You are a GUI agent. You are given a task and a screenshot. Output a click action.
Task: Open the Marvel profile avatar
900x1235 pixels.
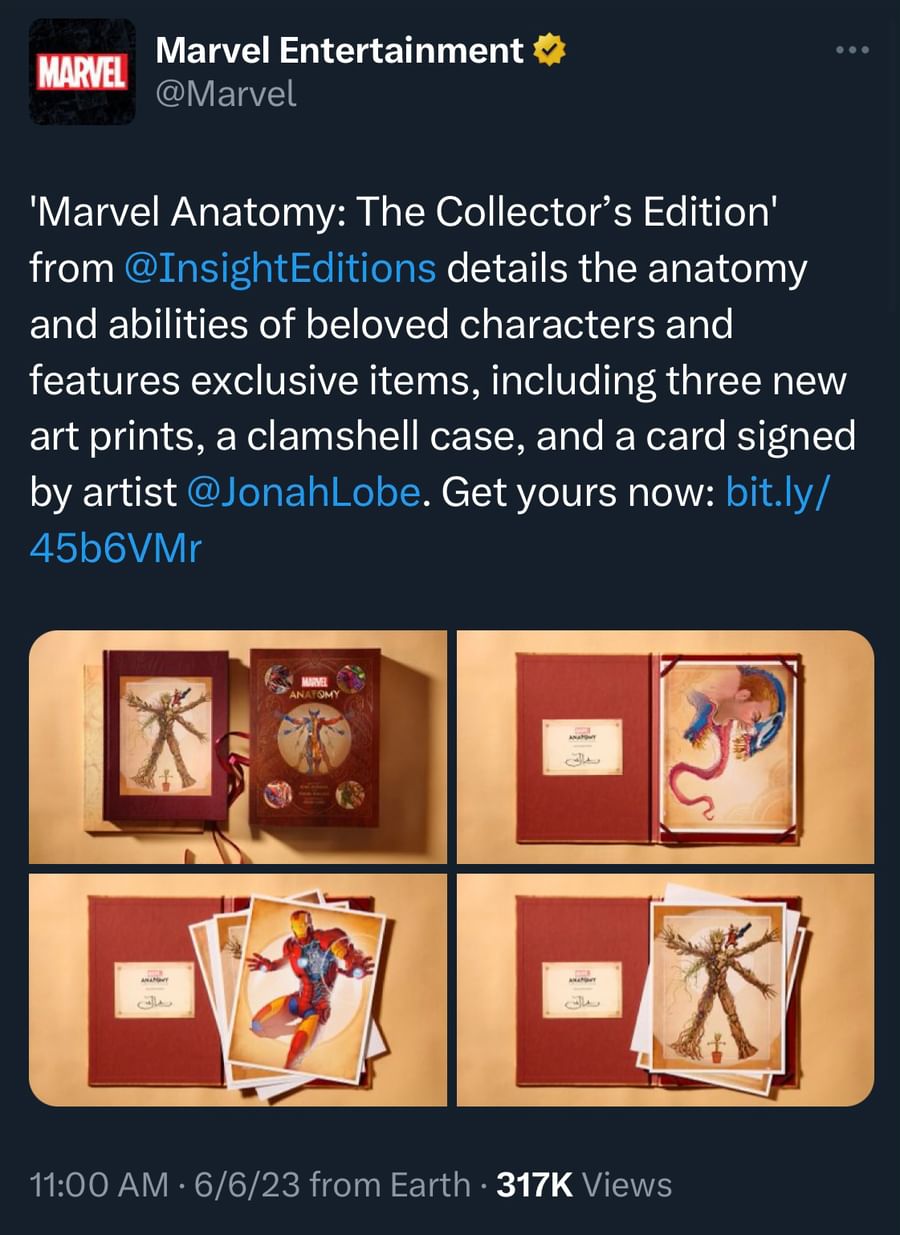click(82, 71)
